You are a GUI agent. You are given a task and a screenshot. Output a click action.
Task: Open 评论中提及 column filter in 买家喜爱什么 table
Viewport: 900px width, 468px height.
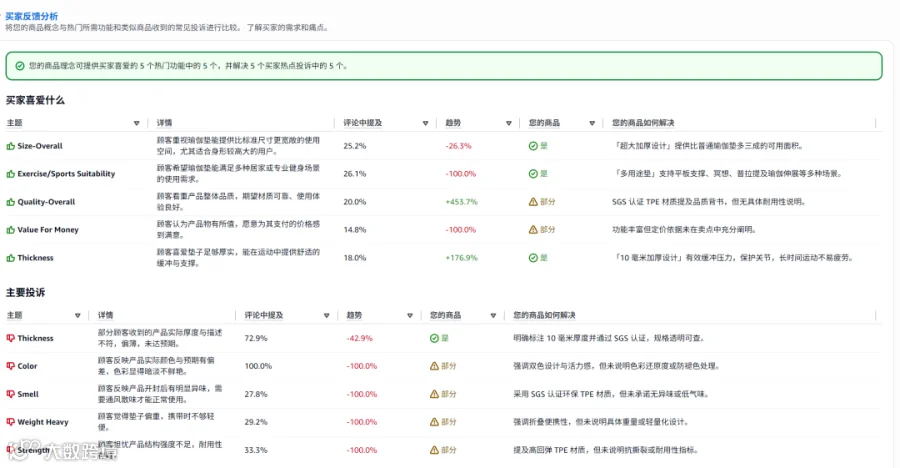click(x=425, y=123)
